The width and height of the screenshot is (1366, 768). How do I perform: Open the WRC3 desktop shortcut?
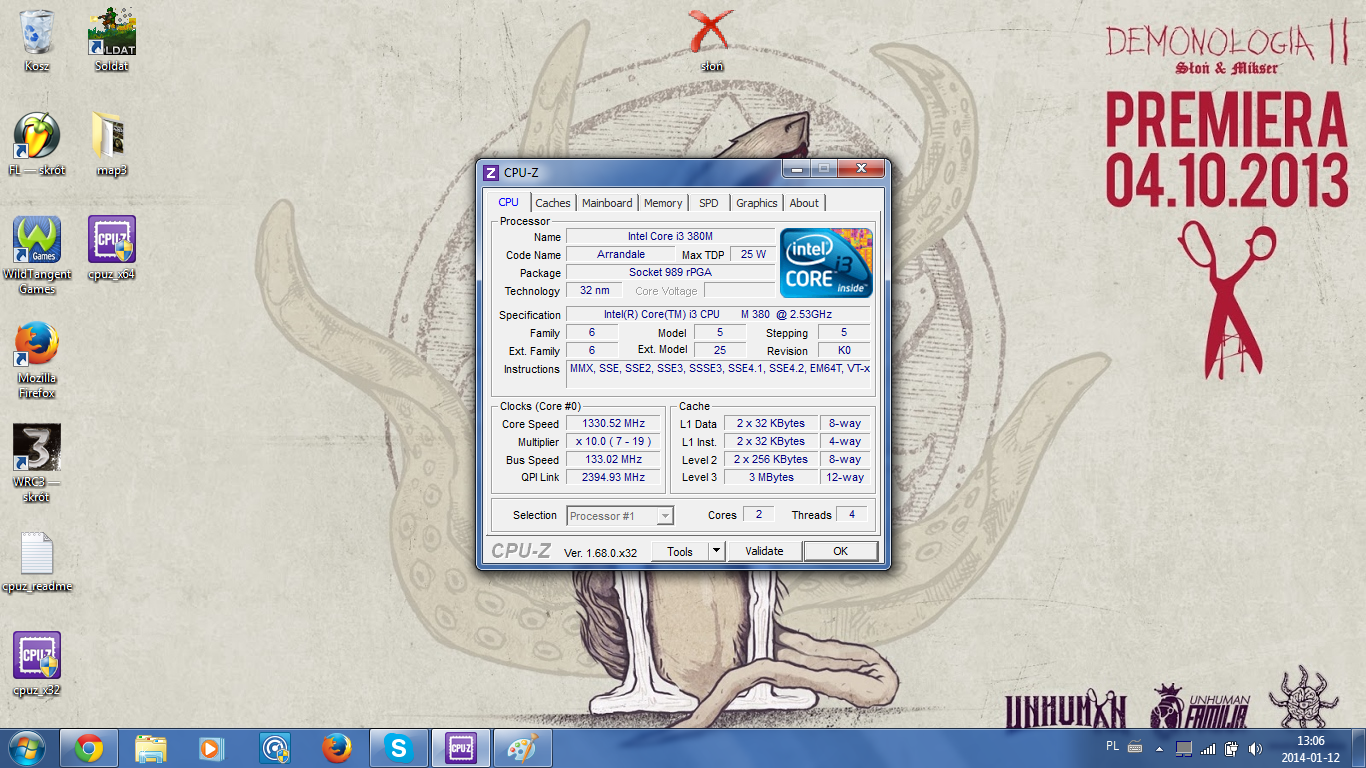pos(36,449)
